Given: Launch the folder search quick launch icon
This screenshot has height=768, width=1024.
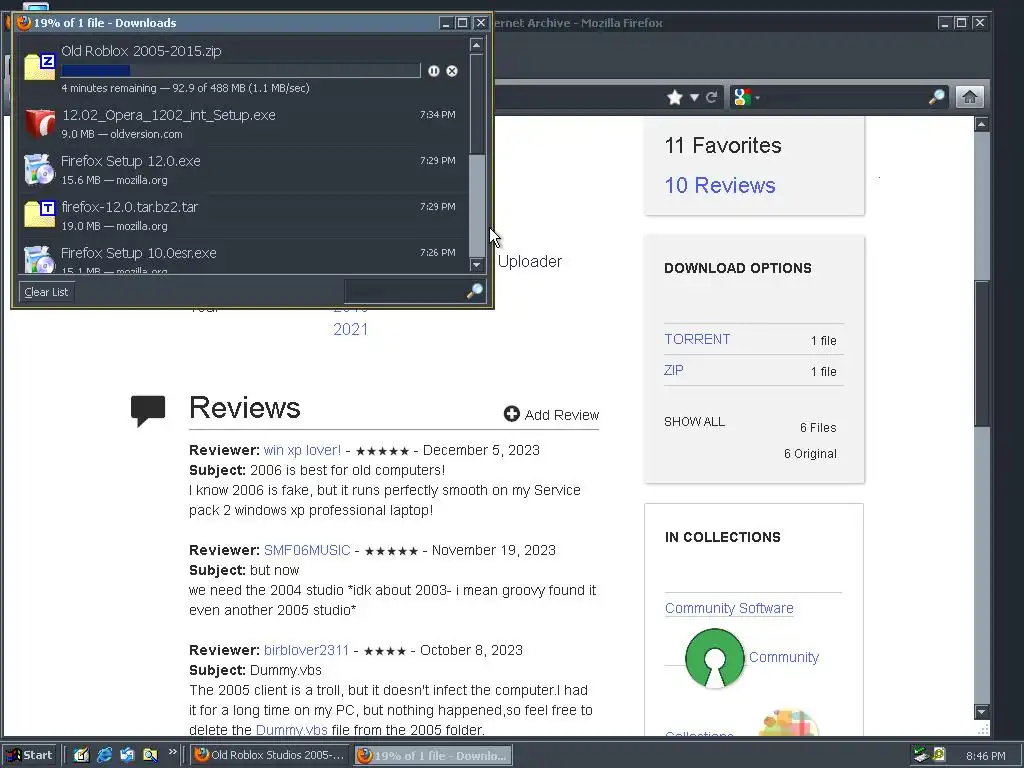Looking at the screenshot, I should tap(150, 755).
